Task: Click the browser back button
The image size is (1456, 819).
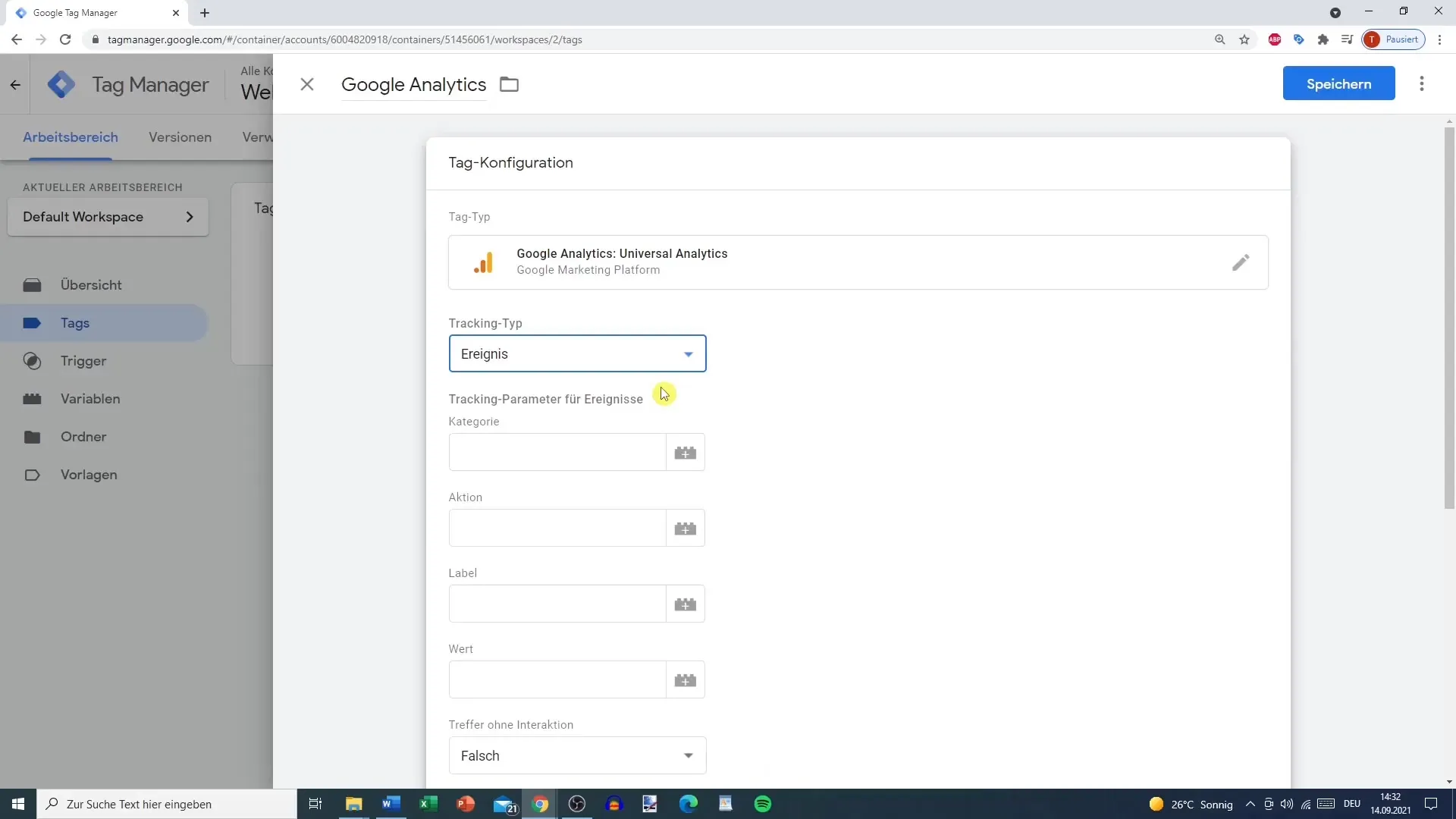Action: pos(17,39)
